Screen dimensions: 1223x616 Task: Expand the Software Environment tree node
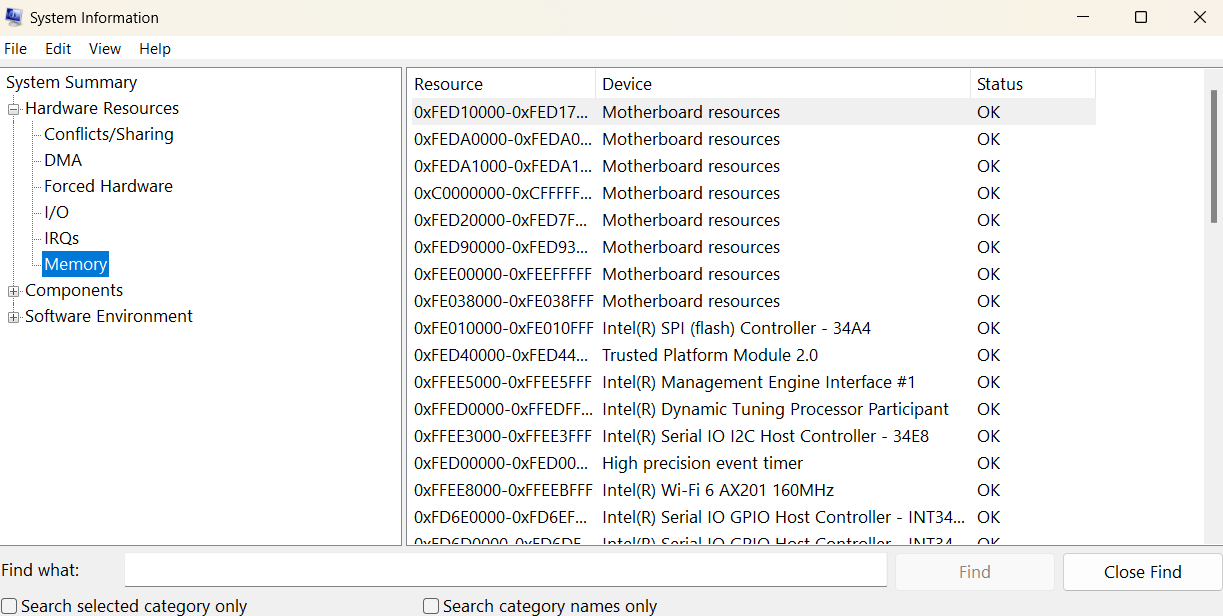(x=14, y=317)
